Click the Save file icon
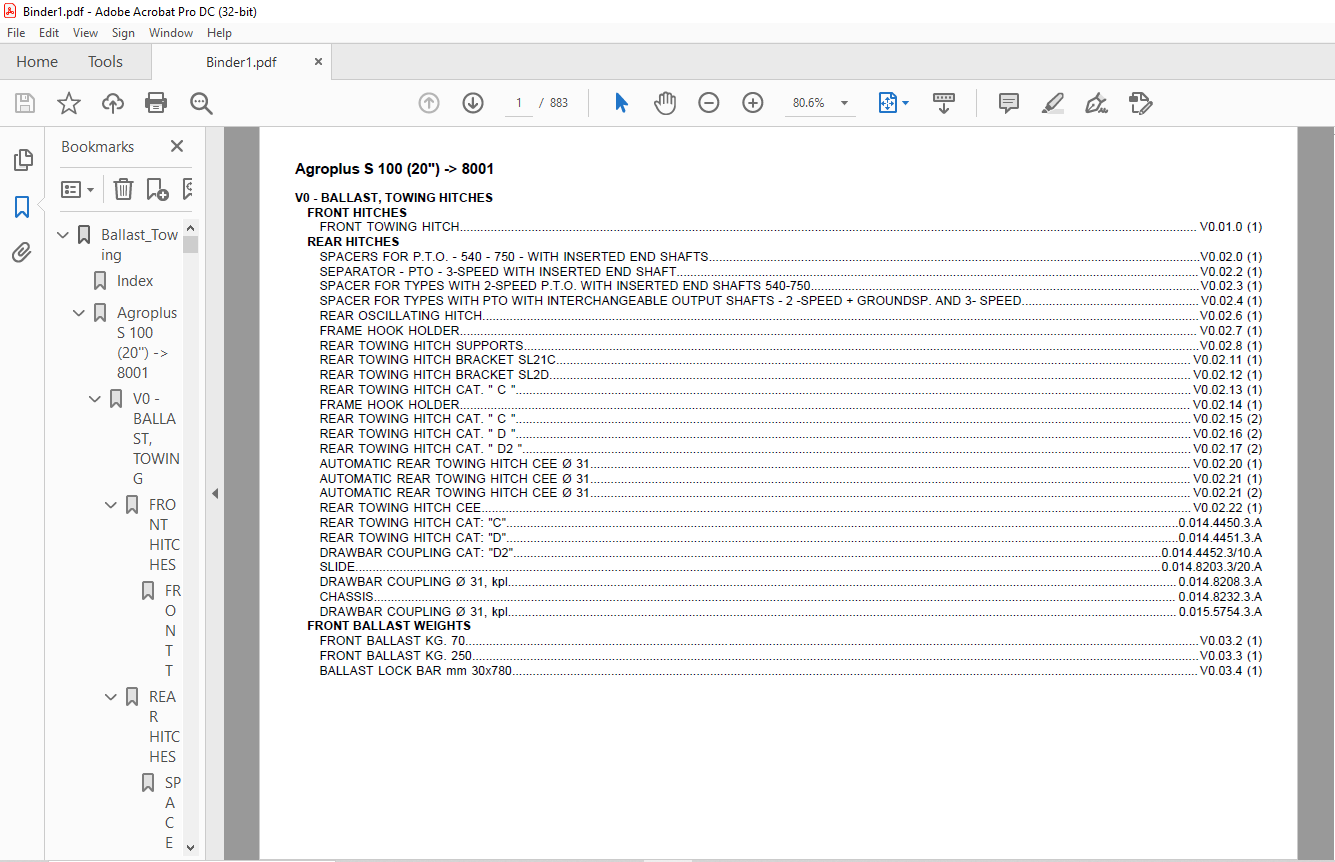Image resolution: width=1335 pixels, height=862 pixels. click(x=25, y=103)
